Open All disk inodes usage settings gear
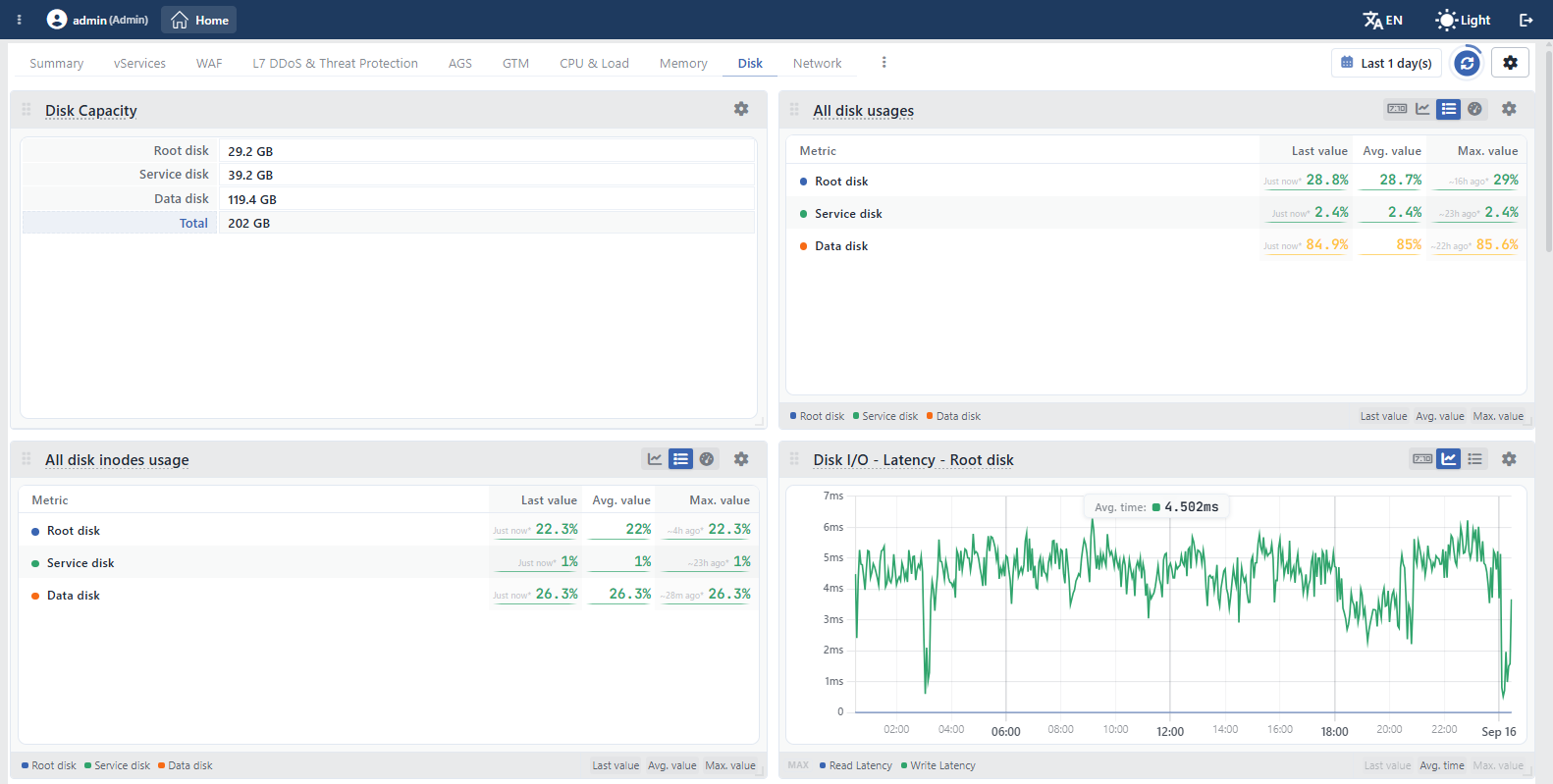This screenshot has width=1553, height=784. 741,458
